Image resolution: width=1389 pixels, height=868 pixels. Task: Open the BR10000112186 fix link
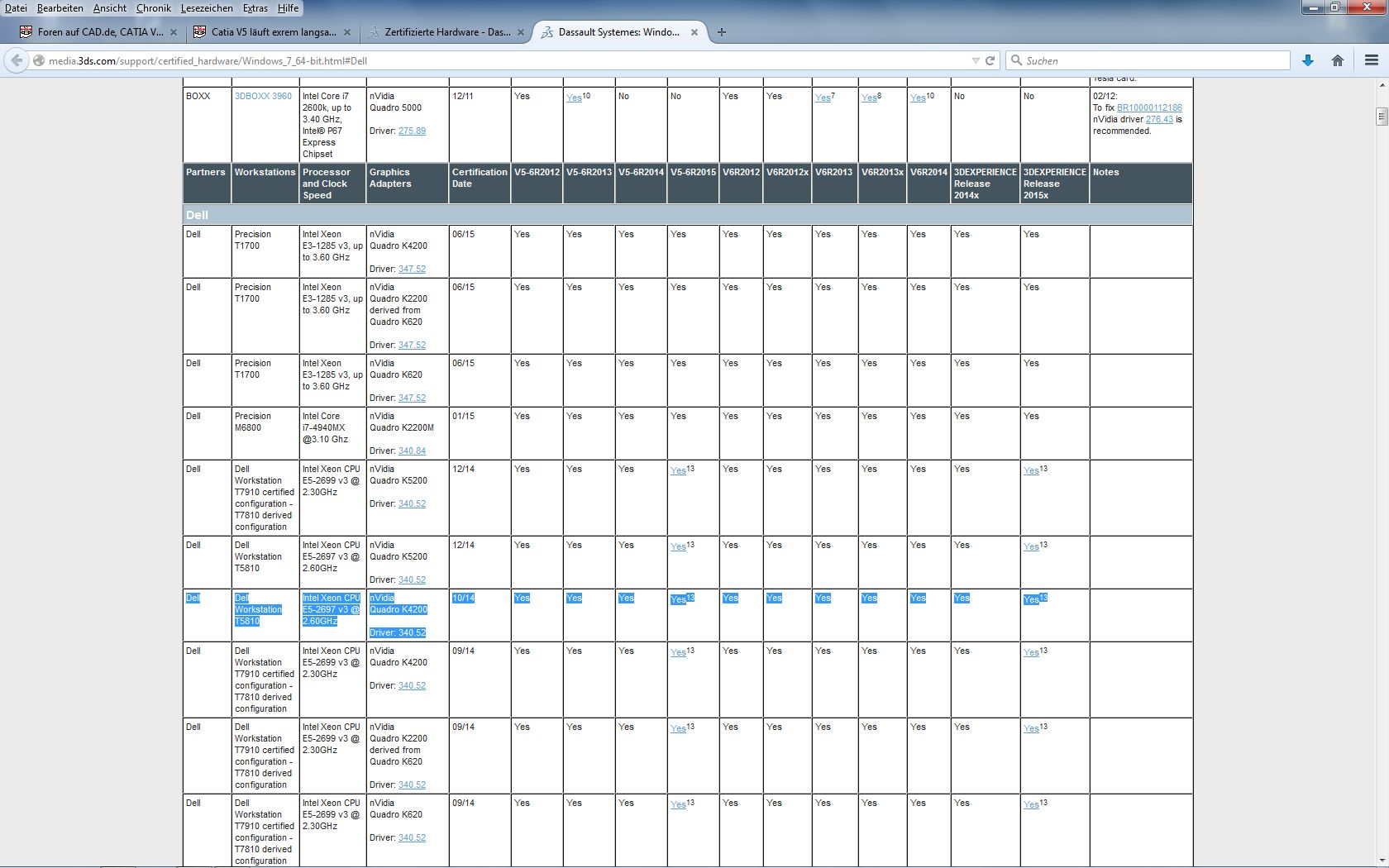[1149, 108]
